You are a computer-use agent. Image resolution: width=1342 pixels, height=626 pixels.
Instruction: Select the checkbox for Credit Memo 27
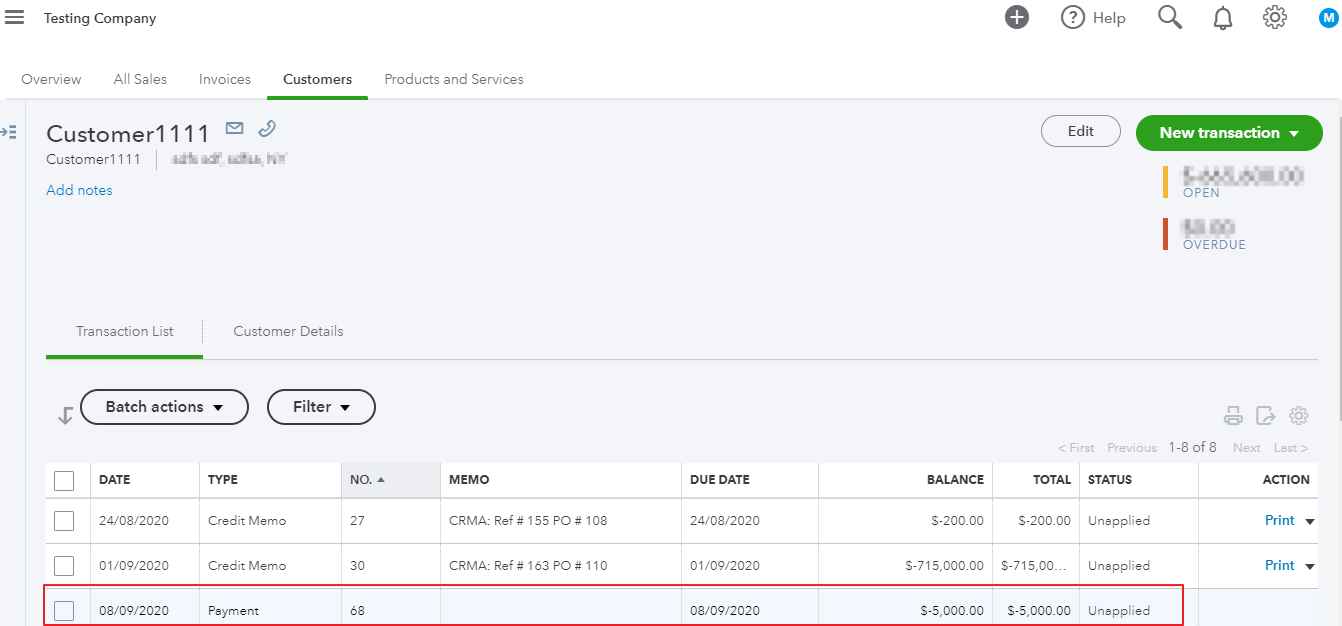pyautogui.click(x=64, y=521)
